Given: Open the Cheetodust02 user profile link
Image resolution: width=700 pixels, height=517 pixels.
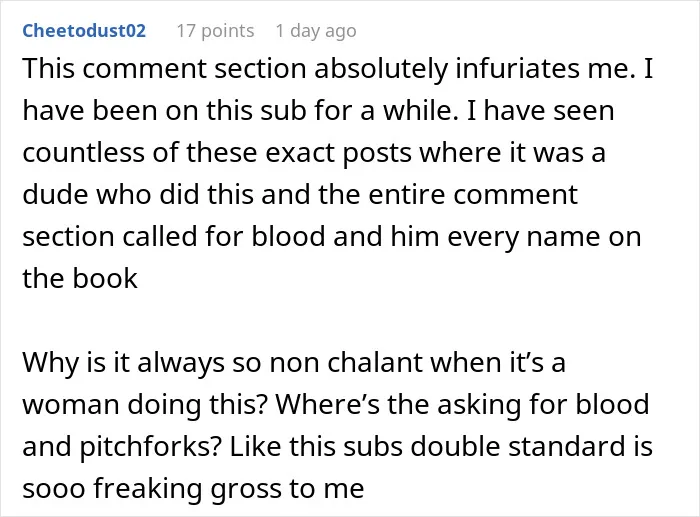Looking at the screenshot, I should coord(84,31).
